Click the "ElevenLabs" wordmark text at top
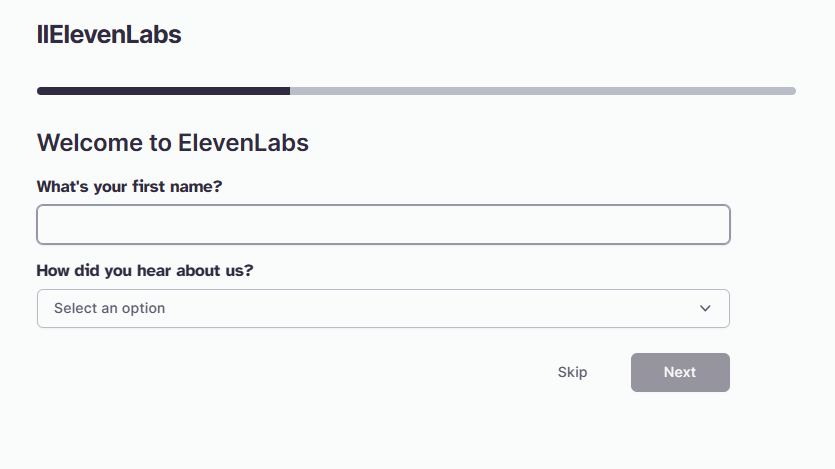The height and width of the screenshot is (469, 835). coord(115,35)
